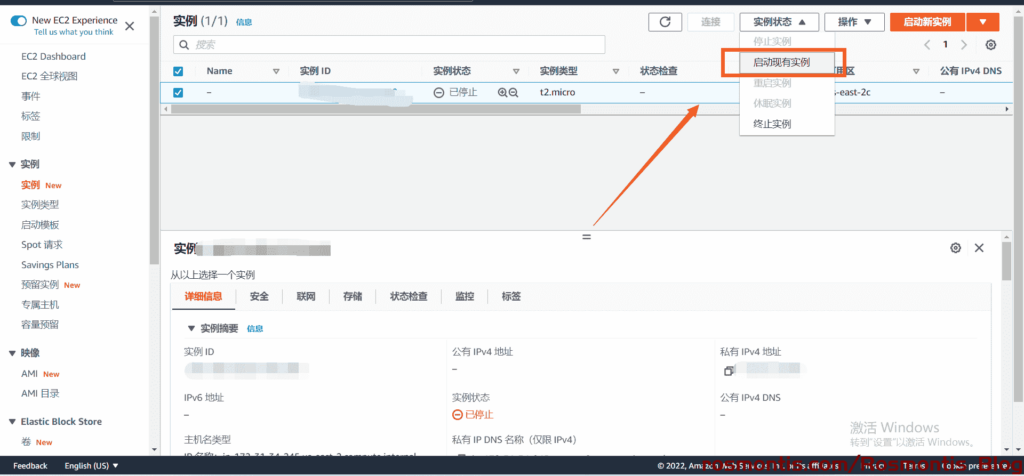This screenshot has height=476, width=1024.
Task: Open 专属主机 in the sidebar
Action: tap(40, 305)
